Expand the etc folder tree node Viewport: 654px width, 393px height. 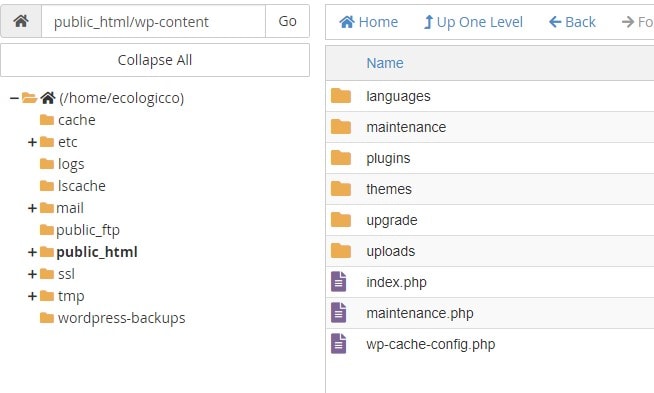[32, 142]
